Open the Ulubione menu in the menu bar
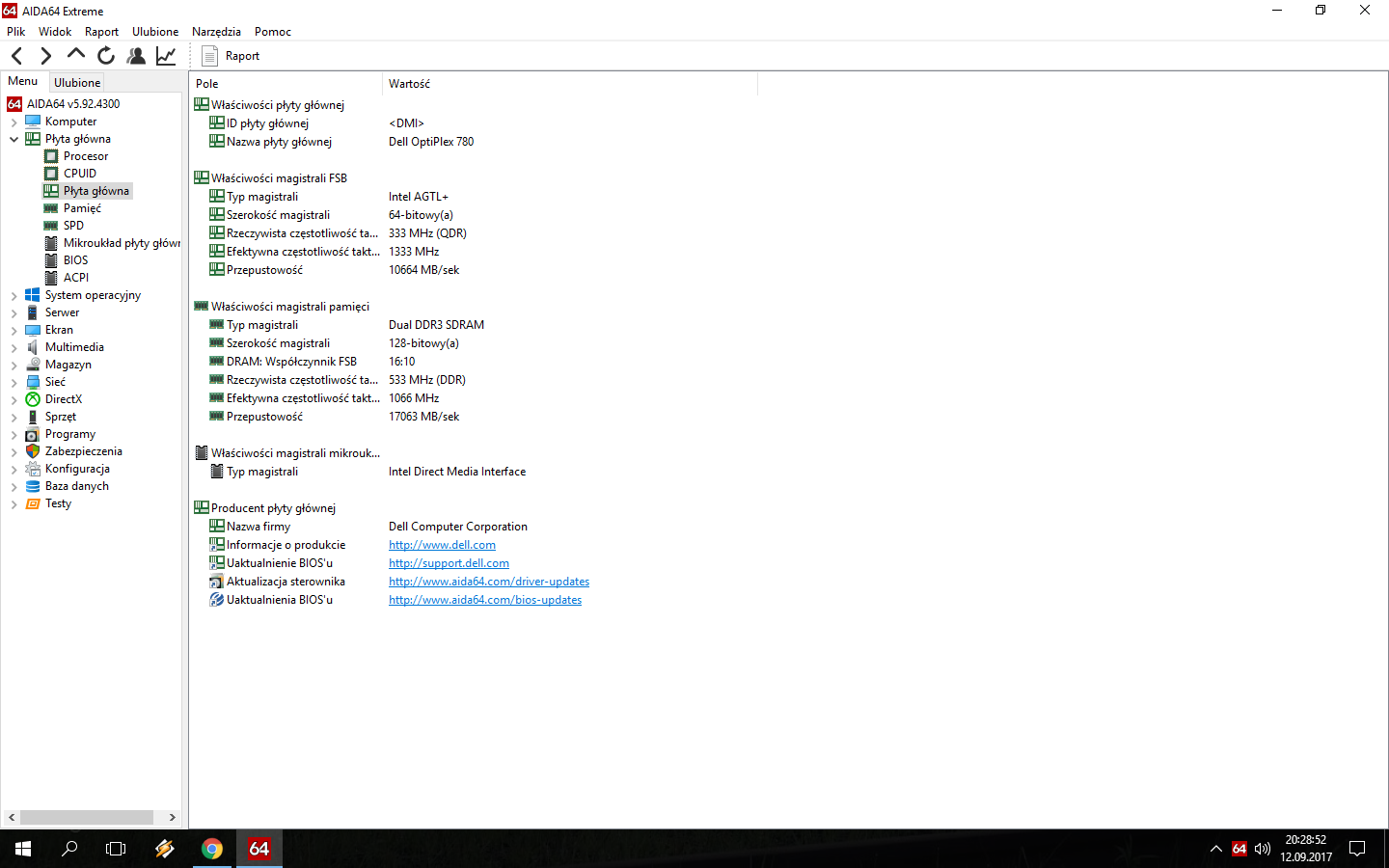Image resolution: width=1389 pixels, height=868 pixels. 155,32
